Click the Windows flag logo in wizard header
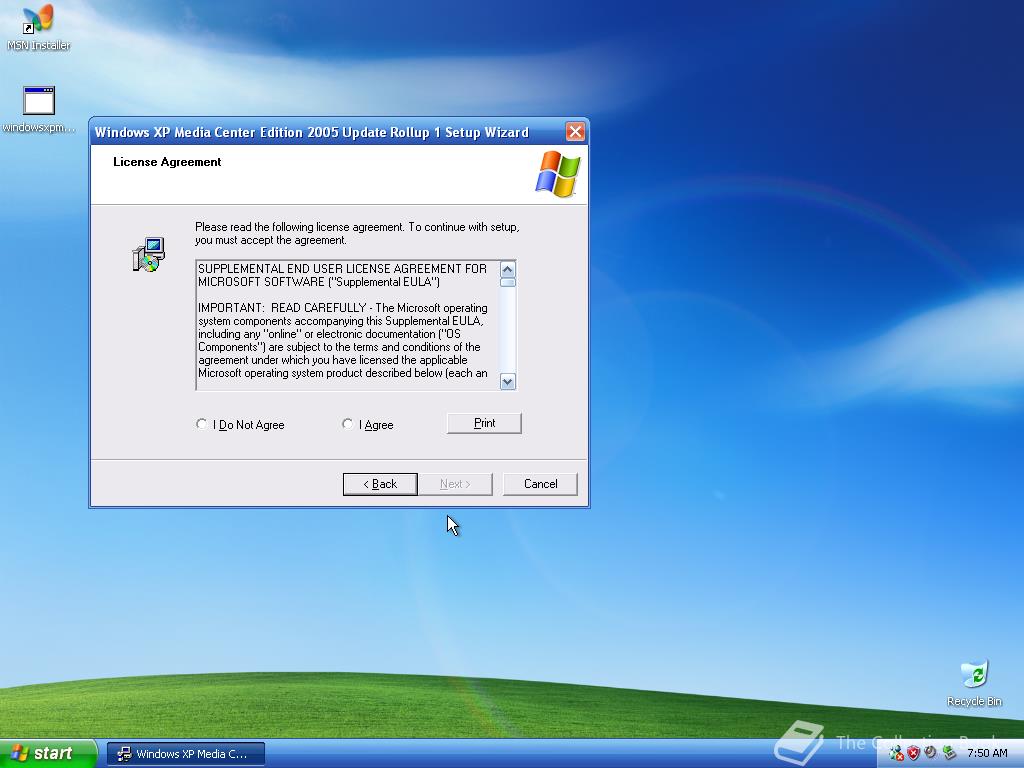The width and height of the screenshot is (1024, 768). click(558, 174)
